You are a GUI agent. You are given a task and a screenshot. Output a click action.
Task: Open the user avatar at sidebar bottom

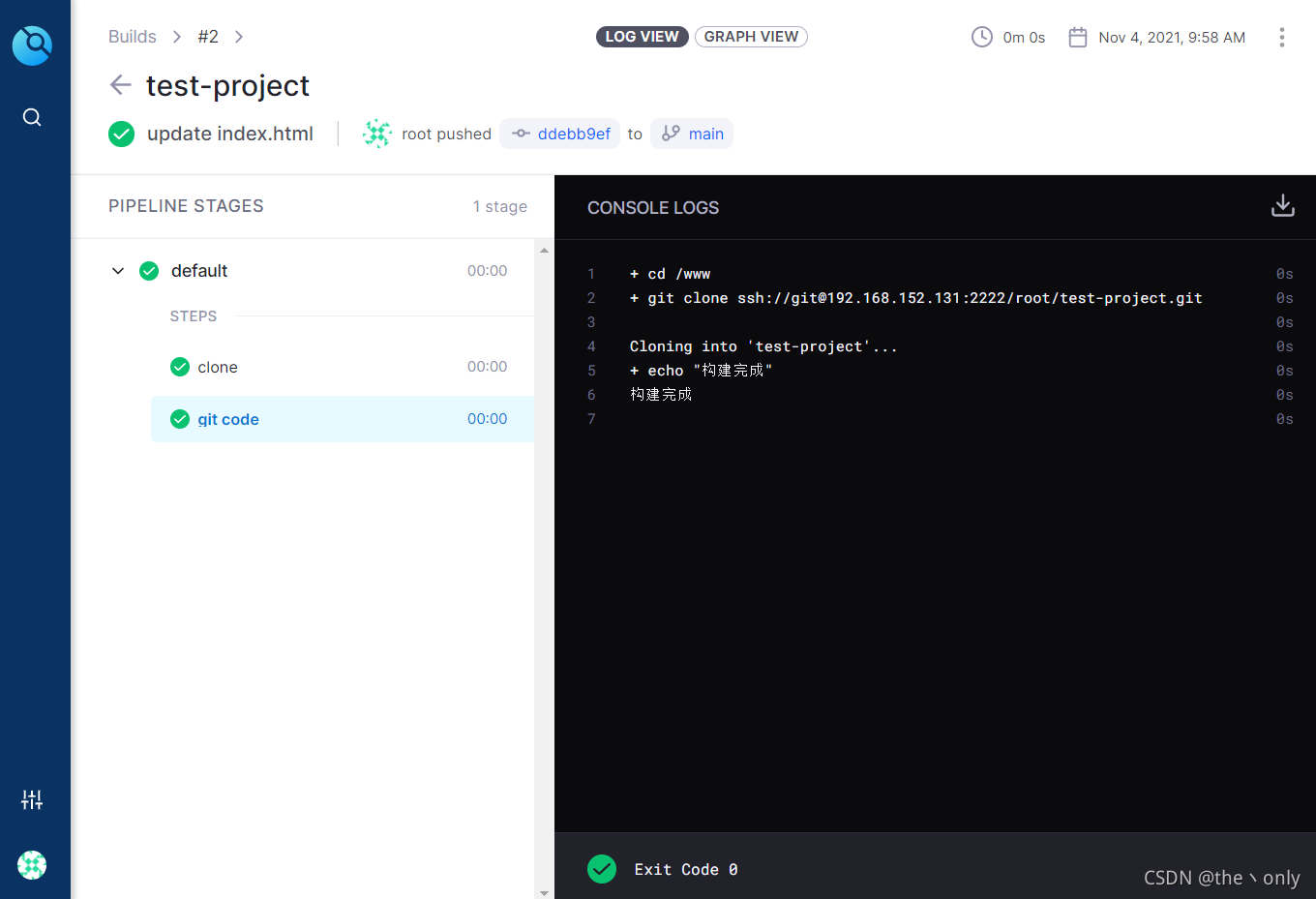coord(32,864)
